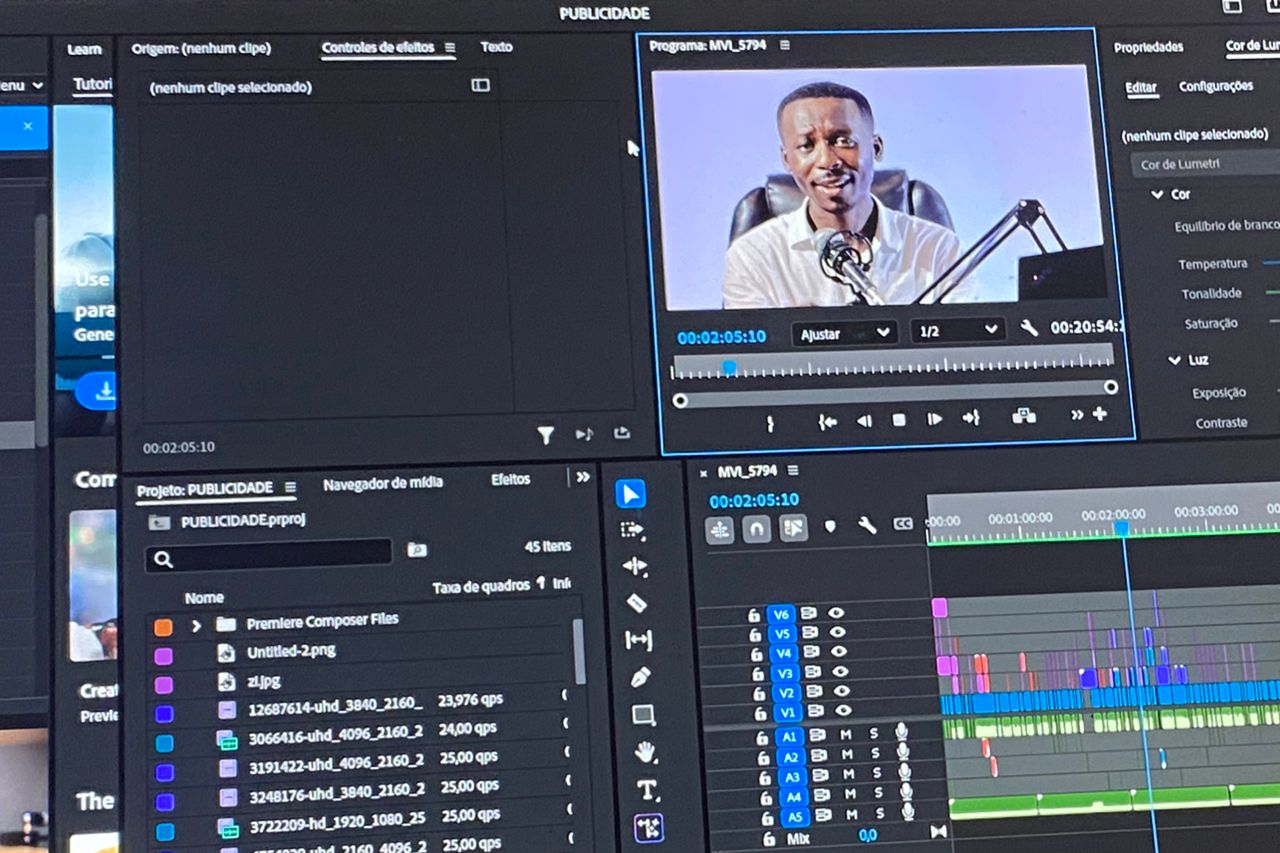Select the Hand tool
The image size is (1280, 853).
point(645,752)
